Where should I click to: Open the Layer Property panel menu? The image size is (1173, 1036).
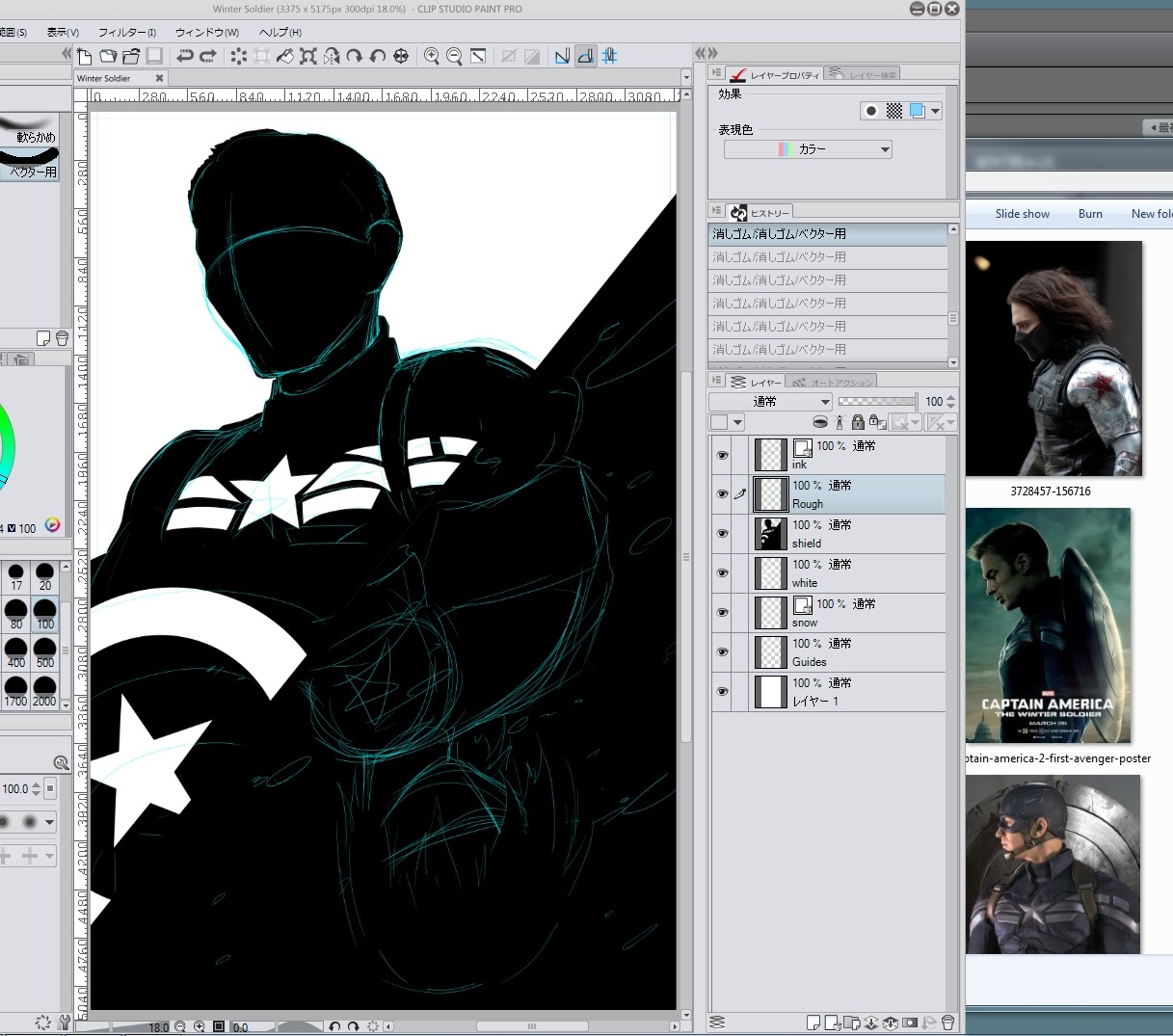716,73
